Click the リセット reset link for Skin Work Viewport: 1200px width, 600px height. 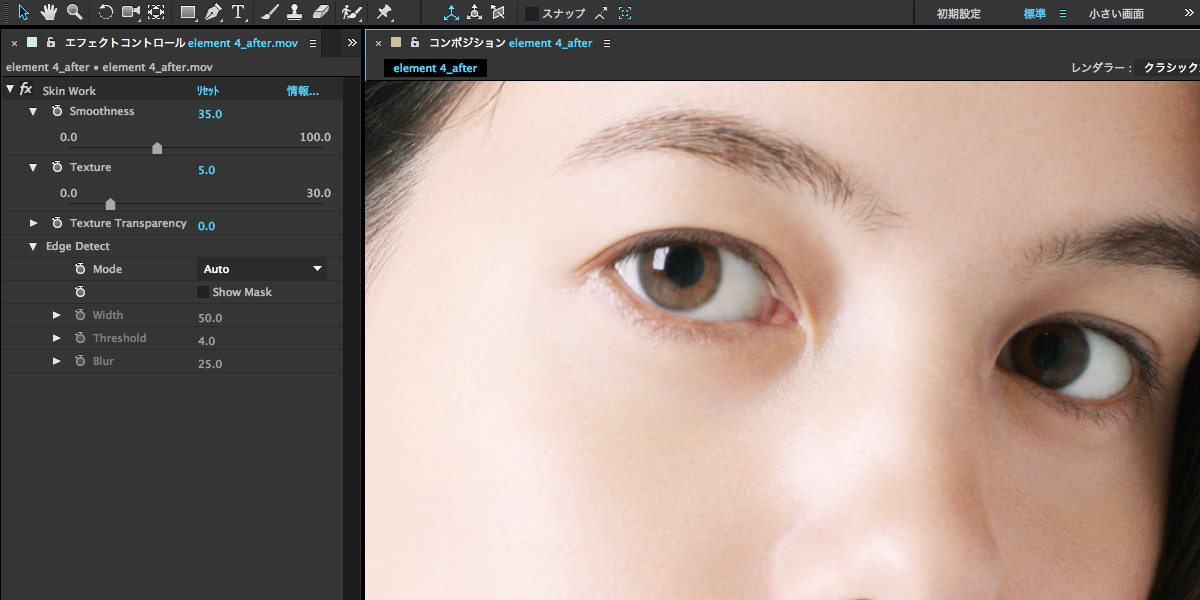207,91
